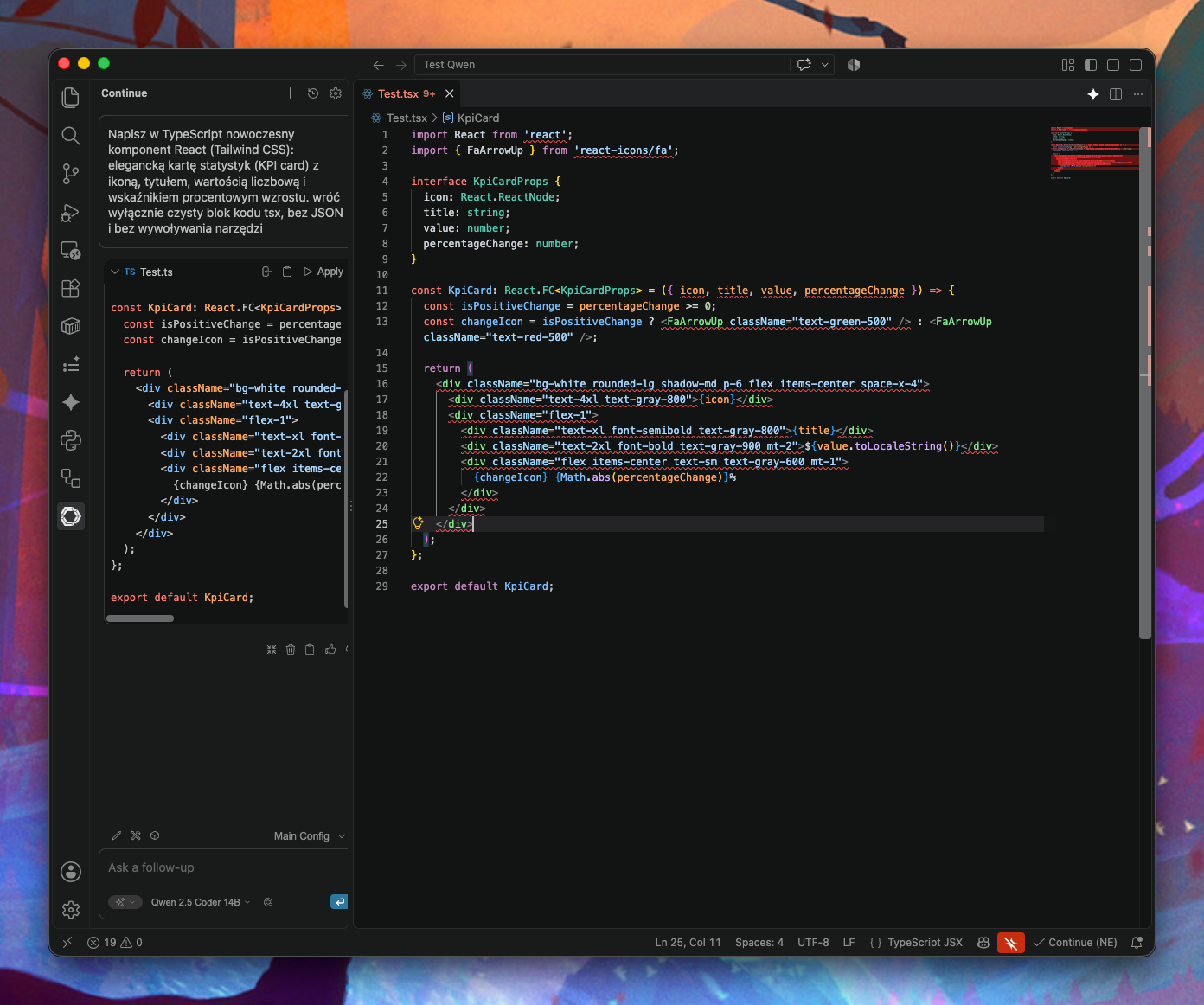Viewport: 1204px width, 1005px height.
Task: Toggle the bottom panel layout button
Action: [1113, 65]
